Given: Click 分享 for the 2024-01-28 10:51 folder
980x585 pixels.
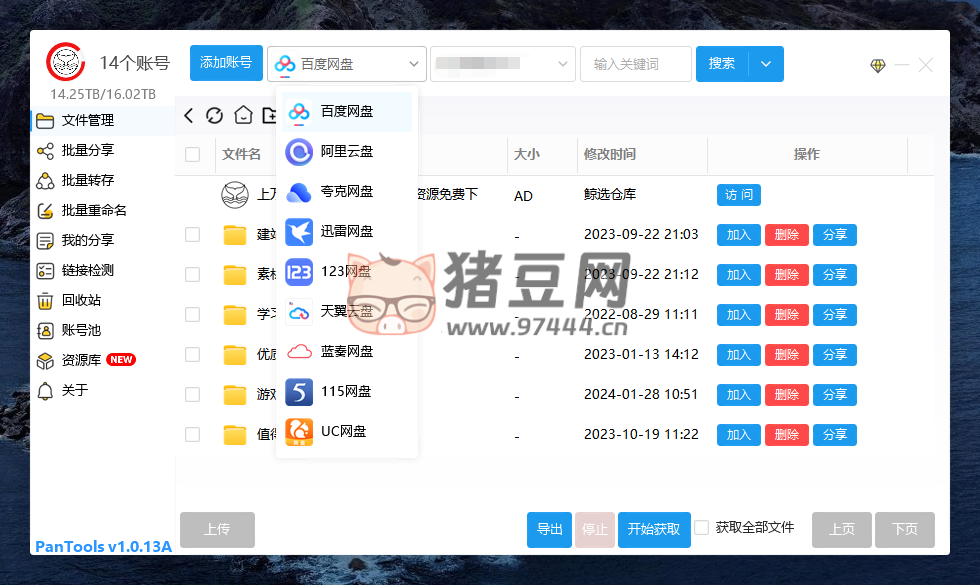Looking at the screenshot, I should point(835,395).
